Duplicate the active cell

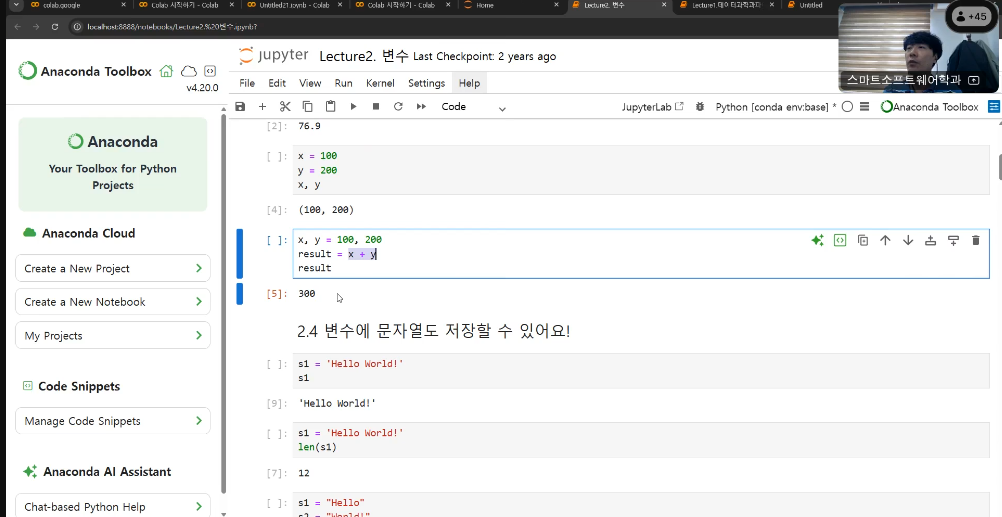[x=863, y=240]
